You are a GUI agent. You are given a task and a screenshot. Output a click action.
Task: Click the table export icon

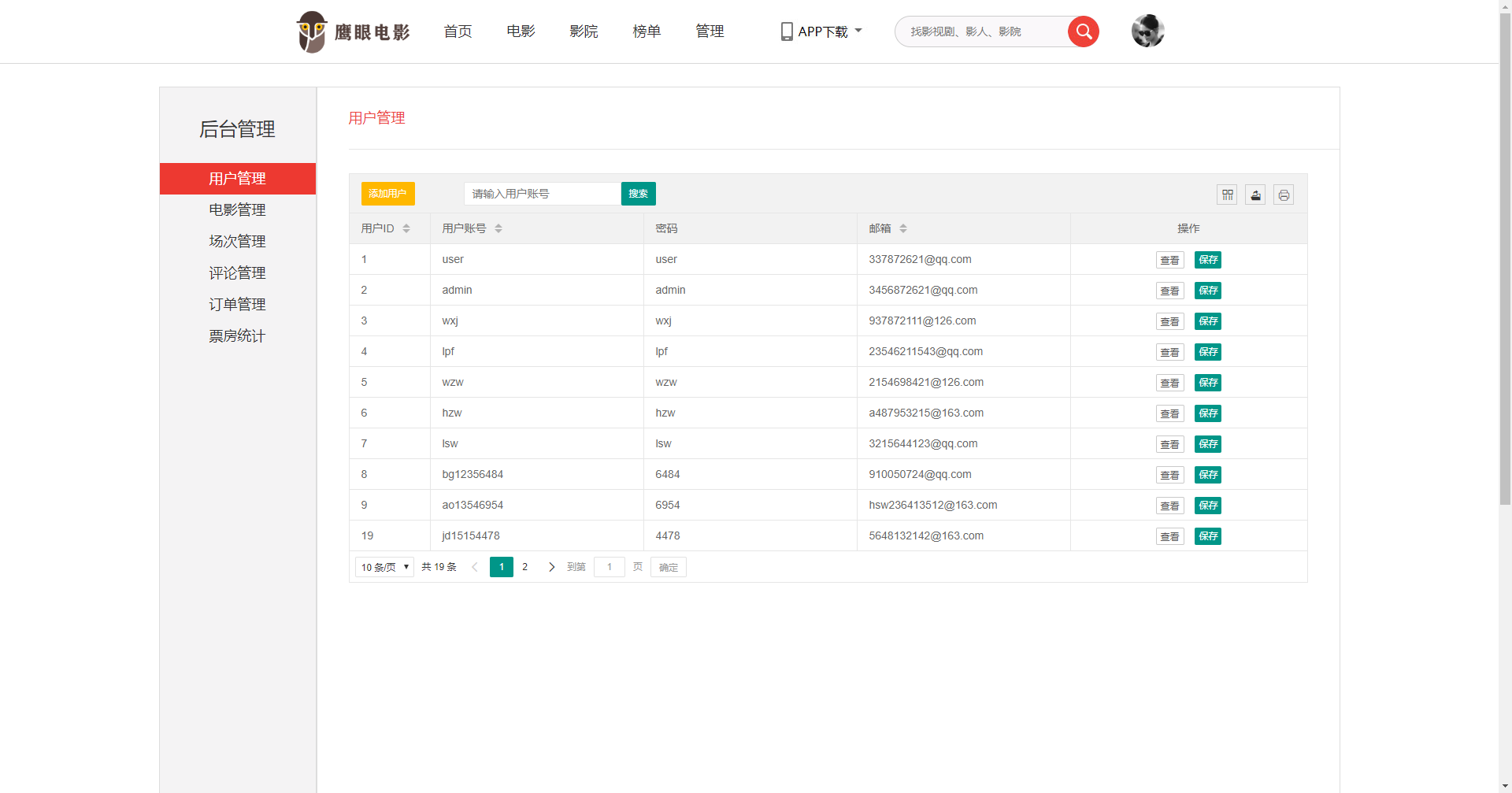[x=1255, y=195]
